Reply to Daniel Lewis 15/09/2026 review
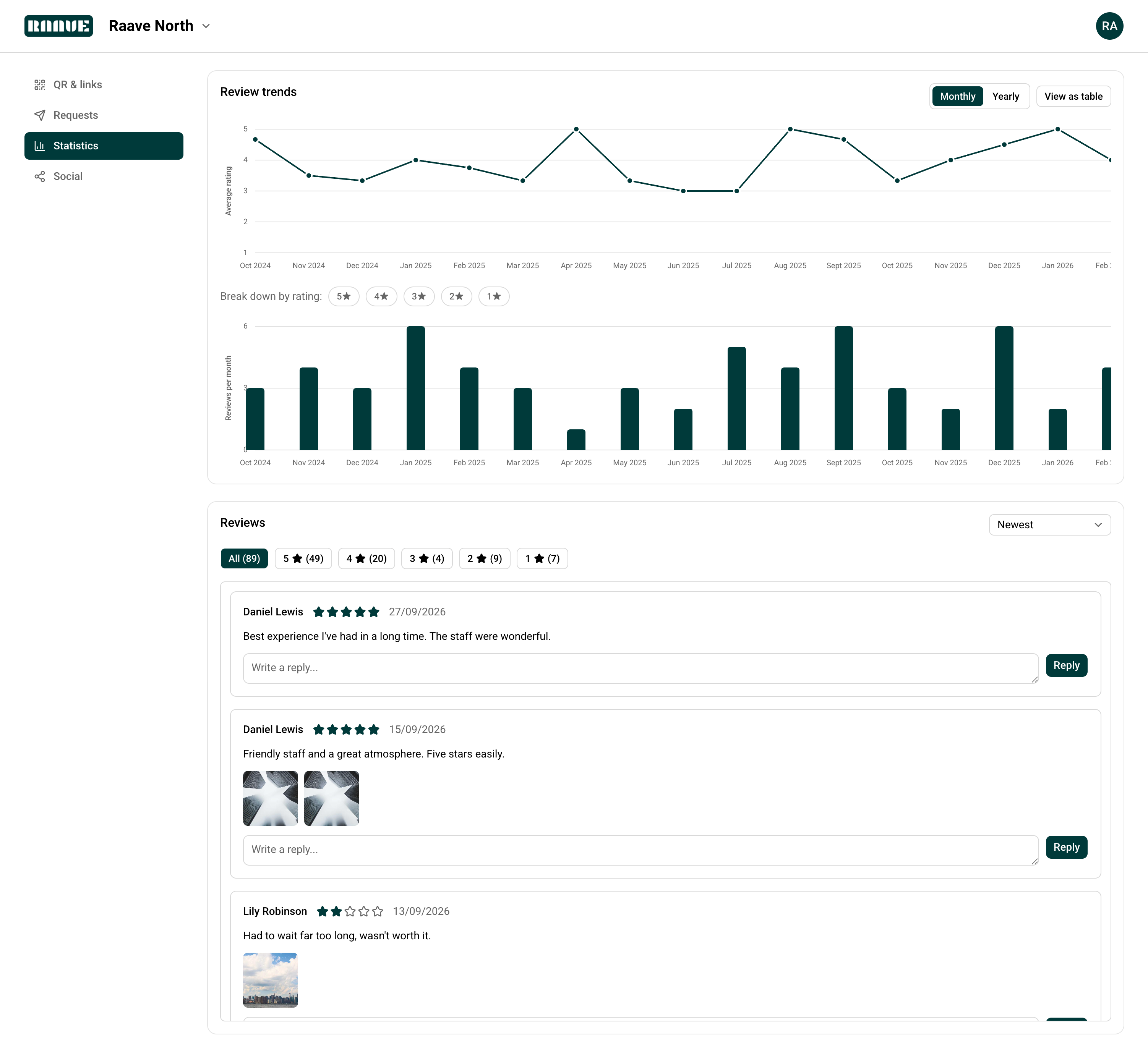This screenshot has width=1148, height=1052. coord(1066,847)
